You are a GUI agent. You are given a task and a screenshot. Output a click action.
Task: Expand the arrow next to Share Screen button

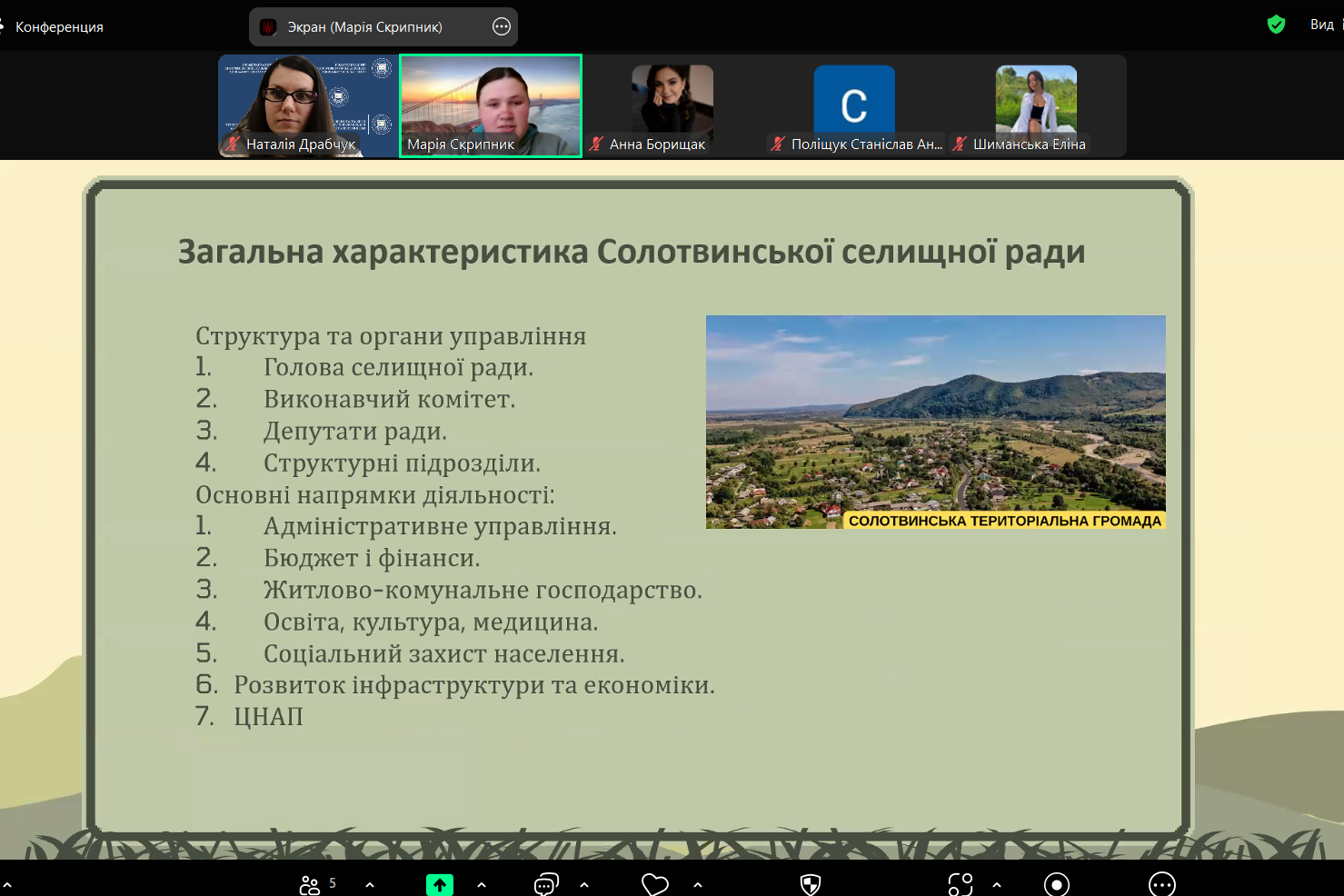click(x=482, y=884)
